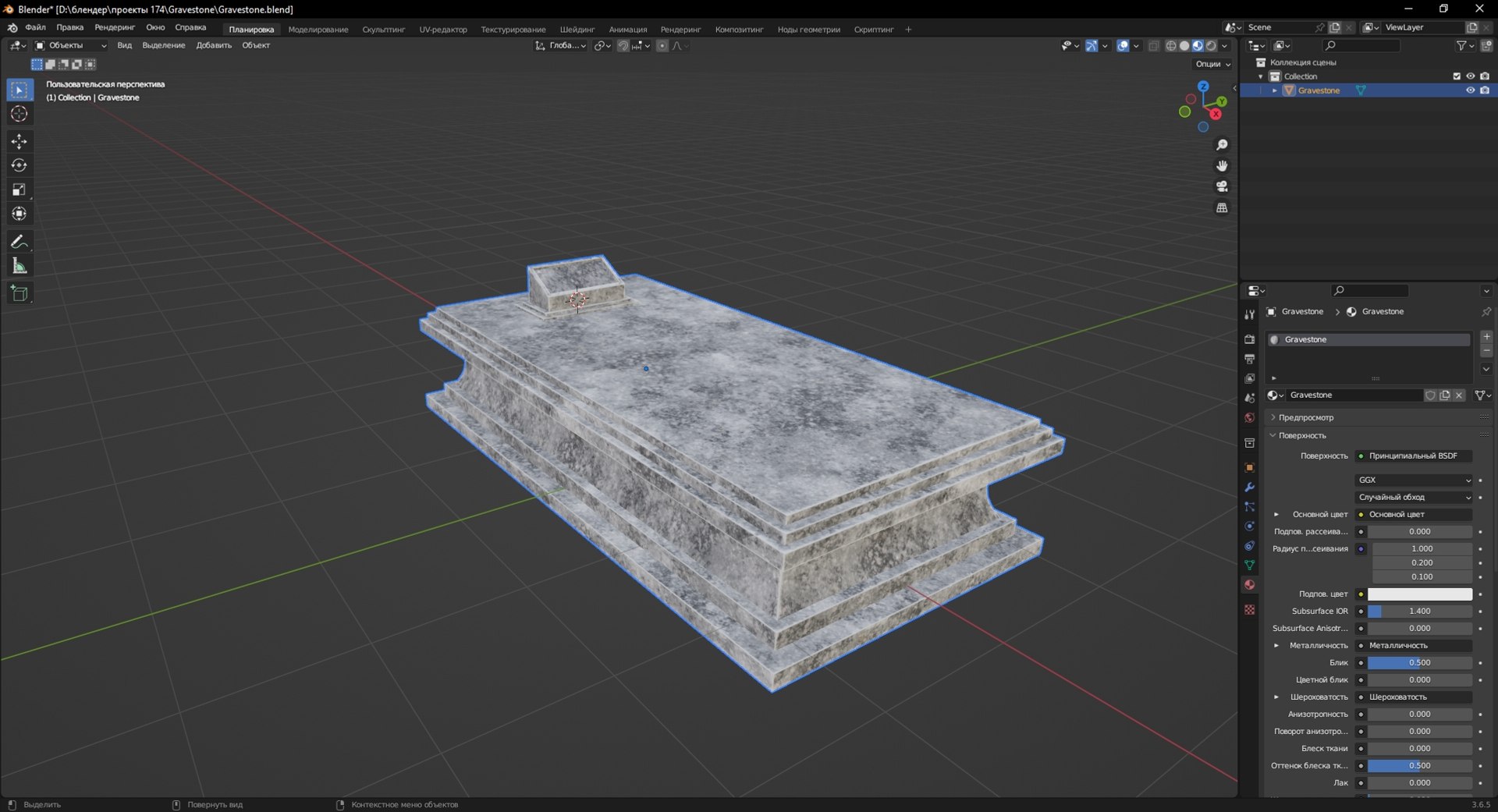Activate the Move tool
The height and width of the screenshot is (812, 1498).
tap(20, 141)
